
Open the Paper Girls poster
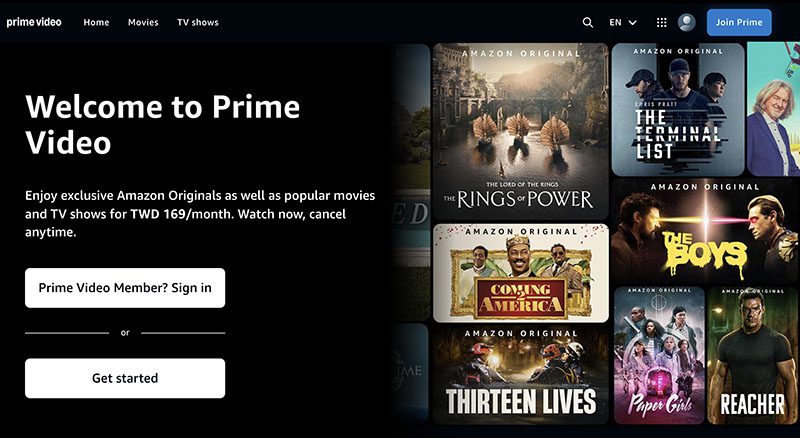(x=659, y=355)
